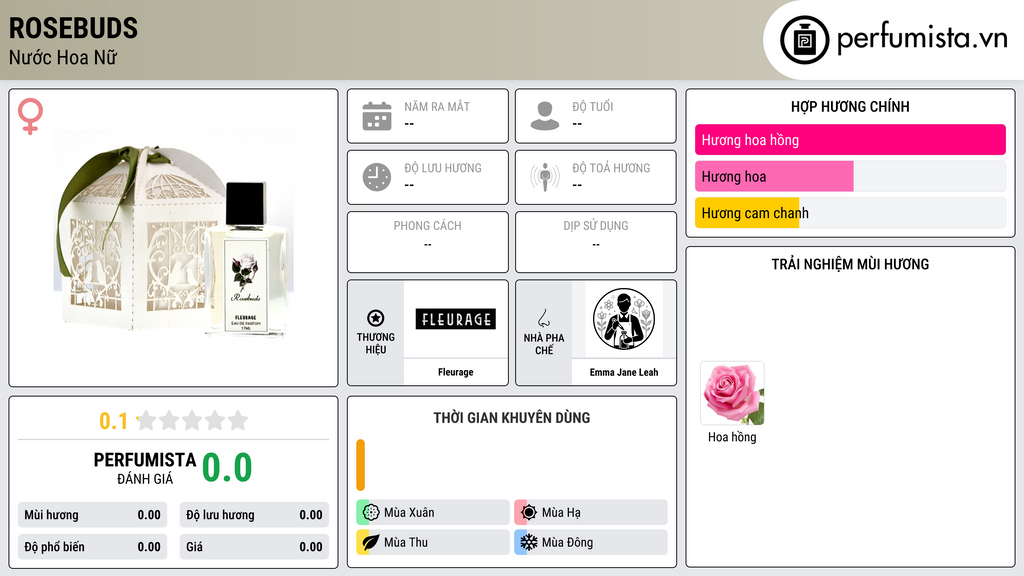Screen dimensions: 1024x576
Task: Click the star badge icon above Thương hiệu
Action: 376,318
